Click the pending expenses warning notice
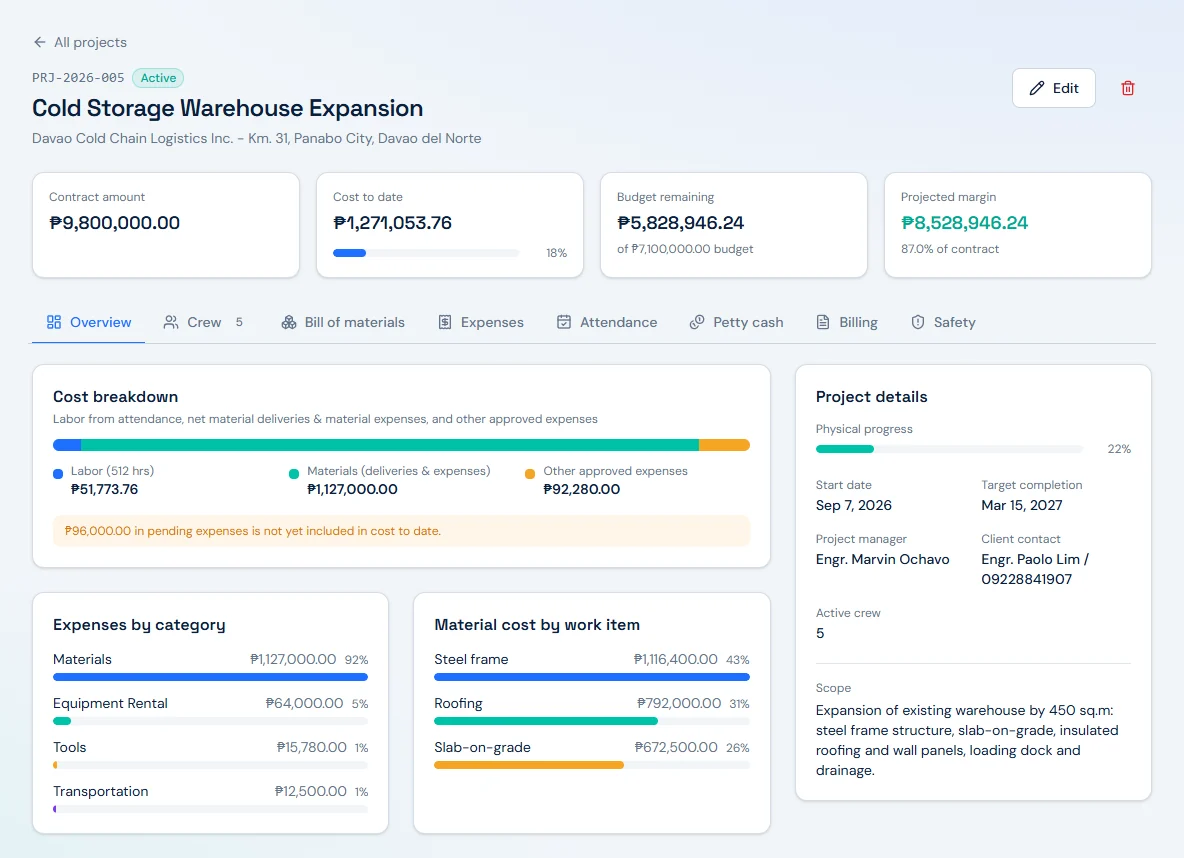This screenshot has width=1184, height=858. (401, 531)
